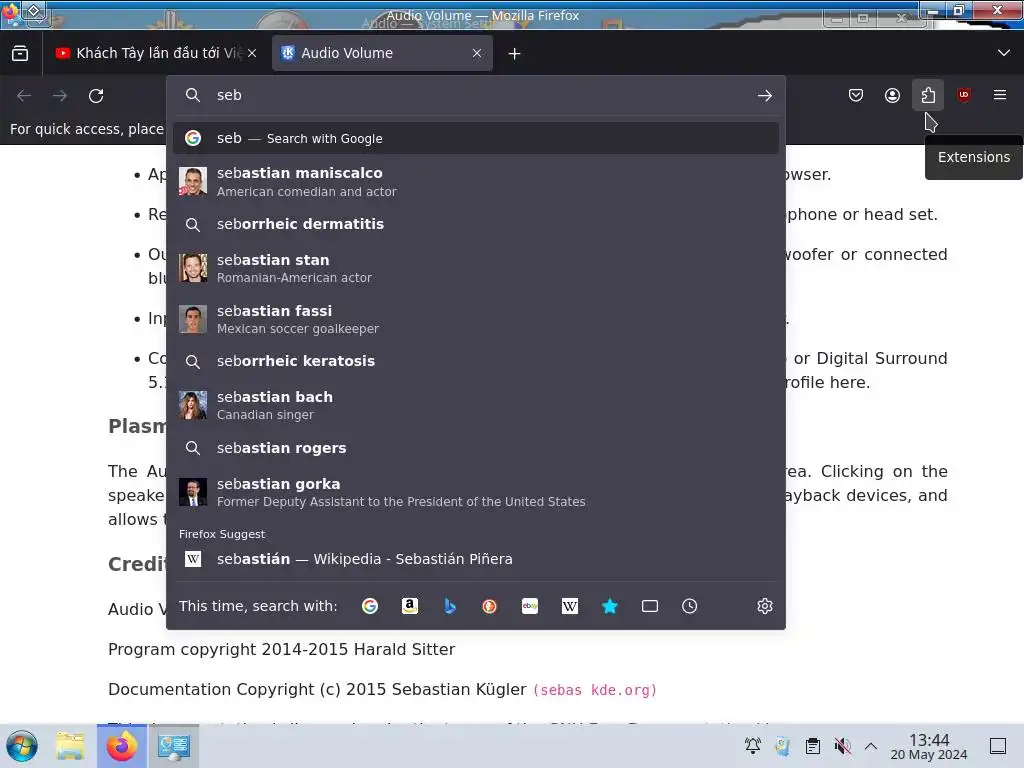Search this time with eBay icon

click(x=530, y=606)
